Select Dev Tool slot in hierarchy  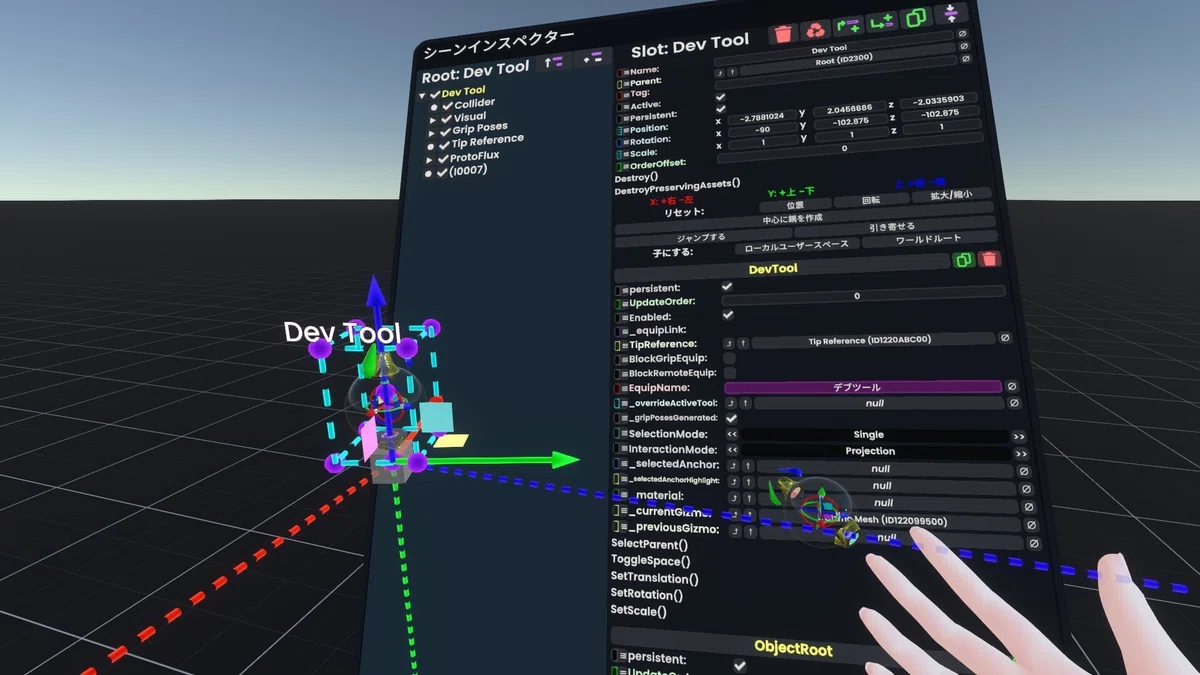point(464,91)
